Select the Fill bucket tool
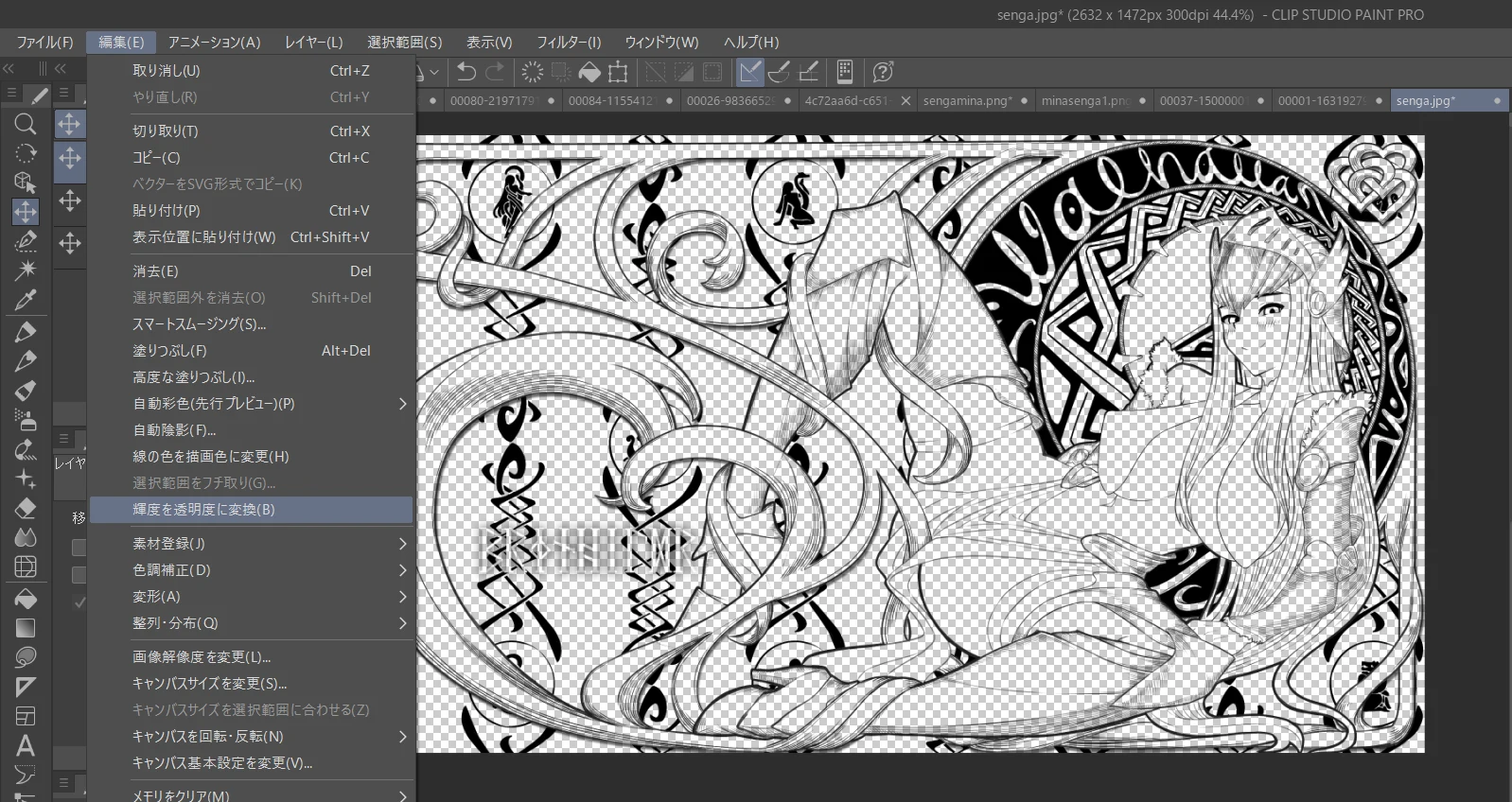This screenshot has width=1512, height=802. [26, 599]
